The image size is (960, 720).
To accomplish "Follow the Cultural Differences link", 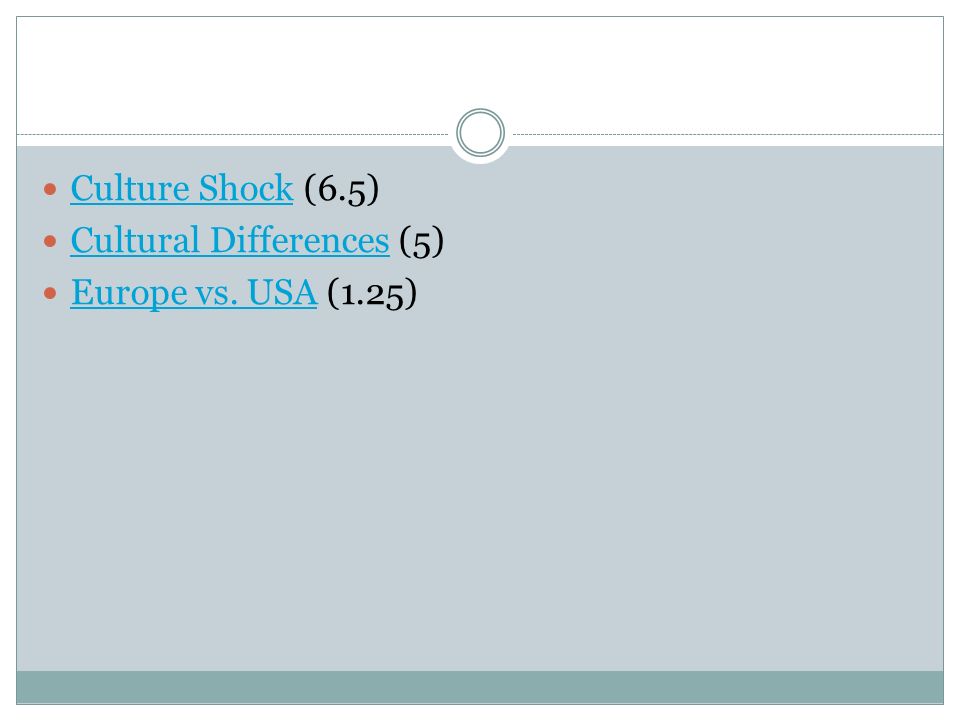I will tap(230, 240).
